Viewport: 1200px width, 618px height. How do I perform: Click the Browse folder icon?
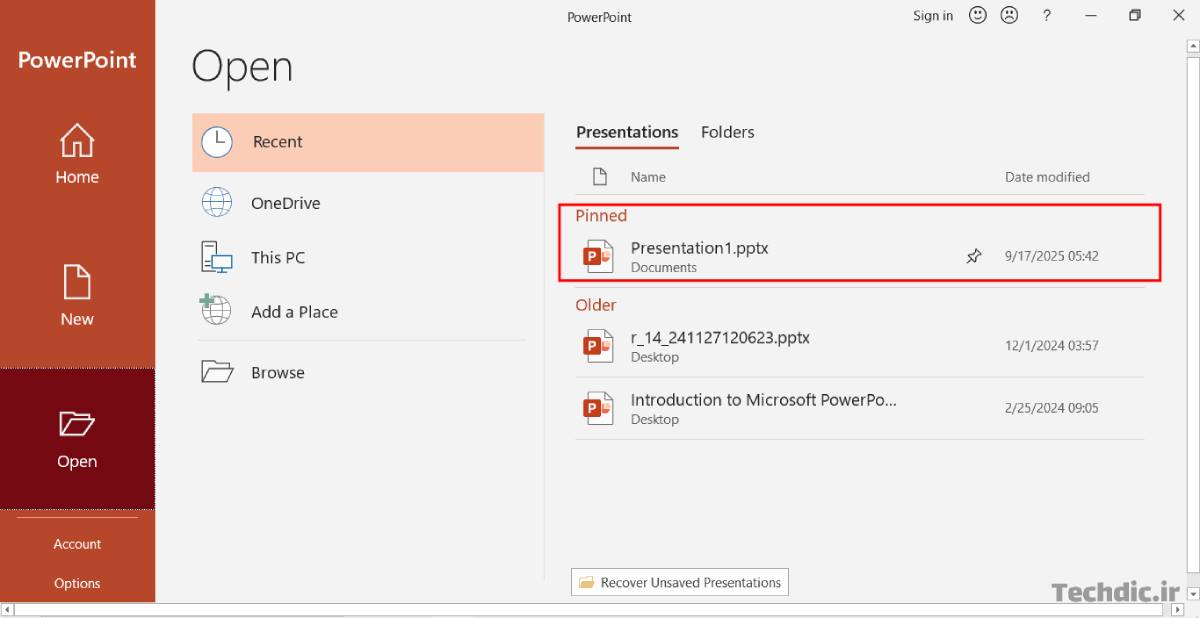point(217,372)
